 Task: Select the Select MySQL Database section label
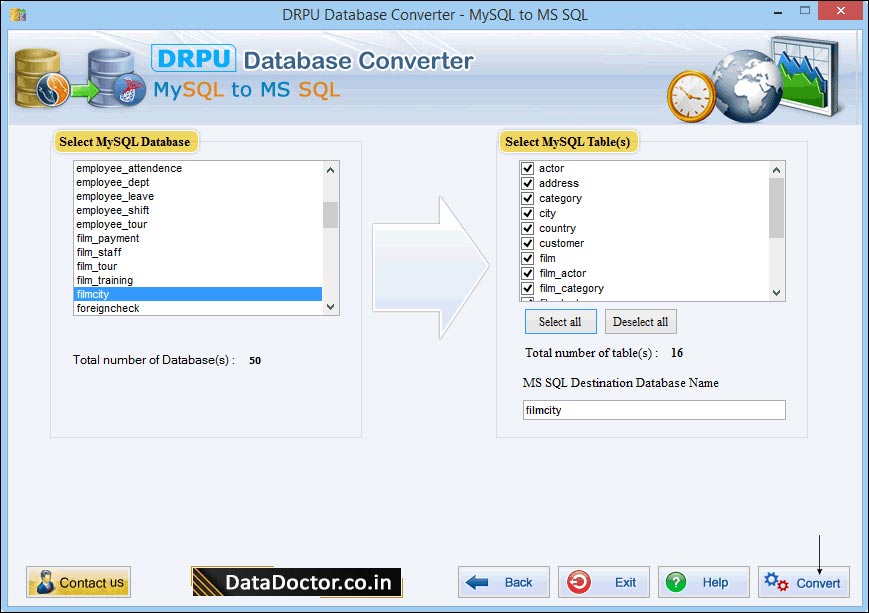pyautogui.click(x=125, y=142)
